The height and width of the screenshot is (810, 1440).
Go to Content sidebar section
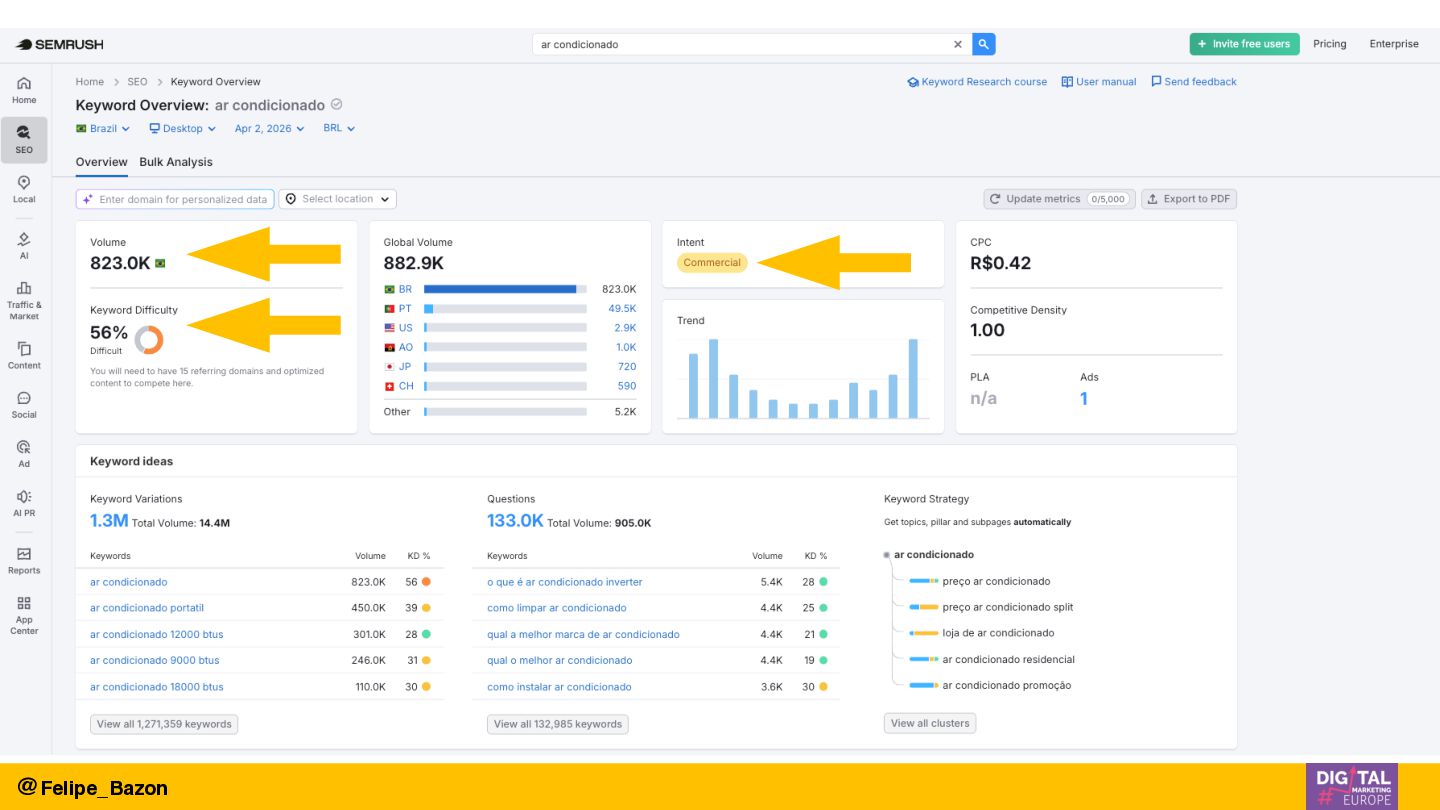click(x=24, y=355)
